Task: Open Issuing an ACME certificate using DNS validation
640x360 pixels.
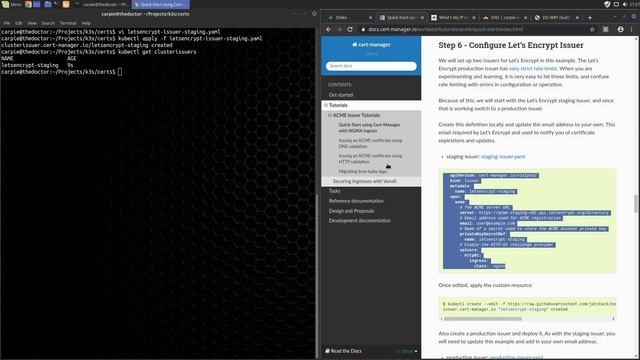Action: coord(370,143)
